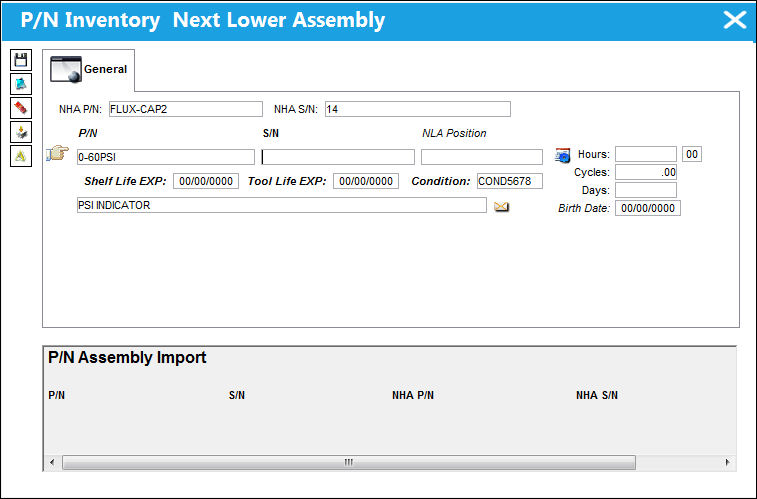This screenshot has width=757, height=499.
Task: Click the Condition label
Action: [x=440, y=181]
